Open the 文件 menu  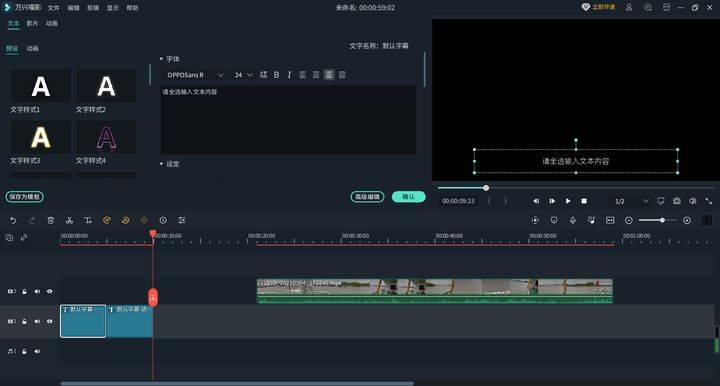click(54, 8)
